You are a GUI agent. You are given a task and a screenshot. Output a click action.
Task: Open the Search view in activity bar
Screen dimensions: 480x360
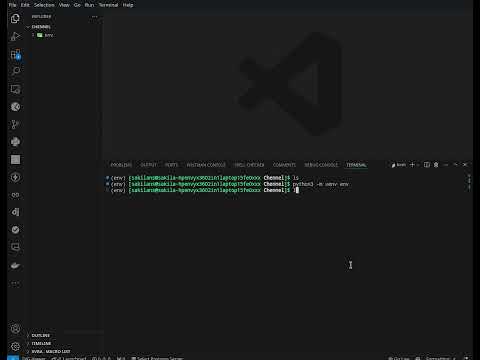pos(15,71)
